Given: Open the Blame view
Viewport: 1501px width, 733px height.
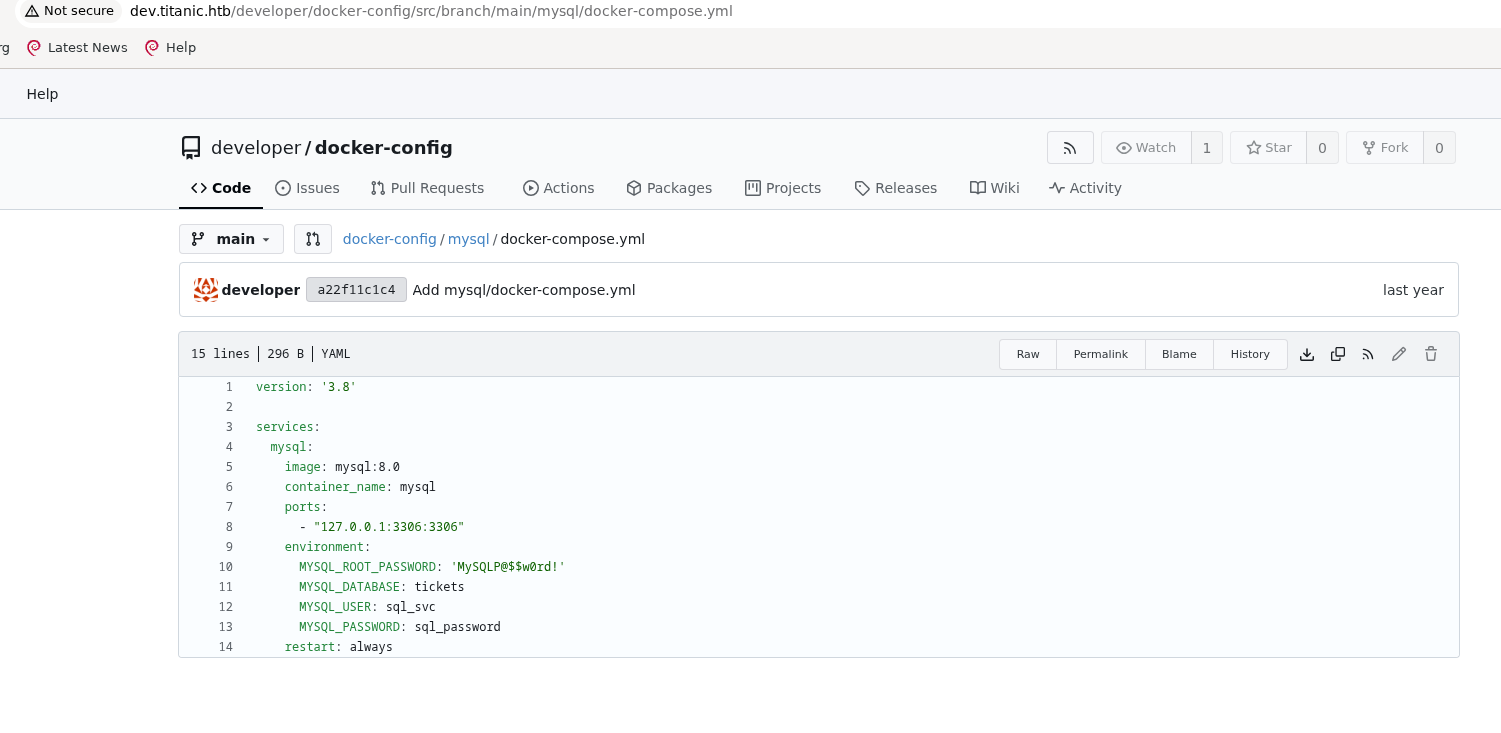Looking at the screenshot, I should coord(1179,354).
